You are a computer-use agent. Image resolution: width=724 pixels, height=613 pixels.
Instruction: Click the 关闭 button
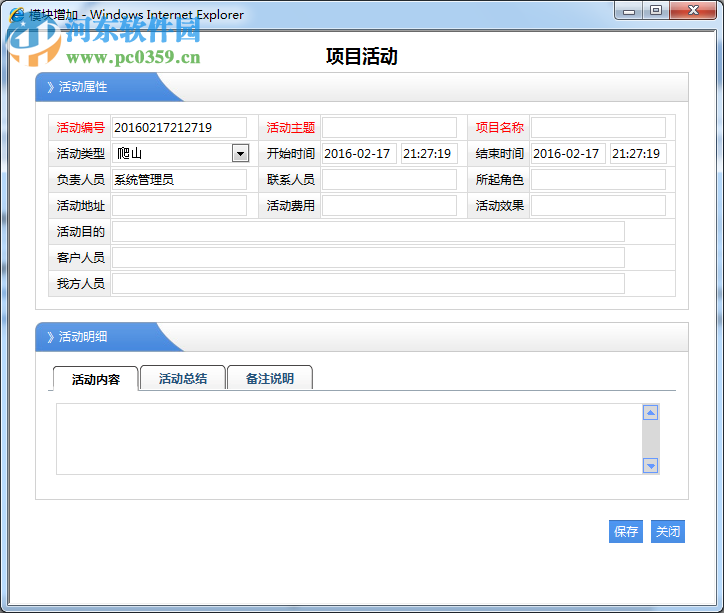[x=668, y=531]
